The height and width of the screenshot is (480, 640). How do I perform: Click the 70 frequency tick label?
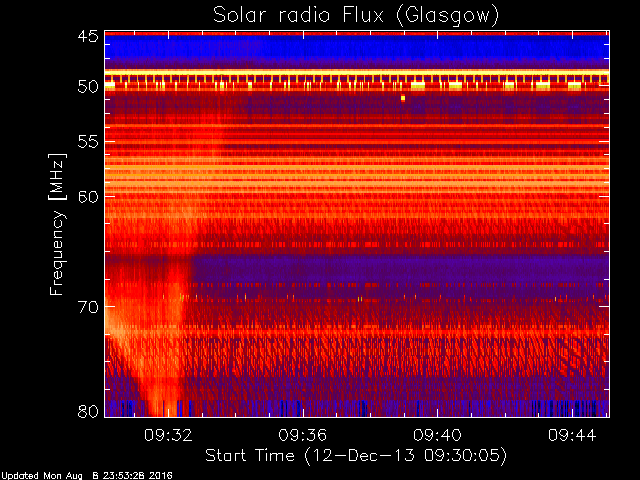coord(88,307)
